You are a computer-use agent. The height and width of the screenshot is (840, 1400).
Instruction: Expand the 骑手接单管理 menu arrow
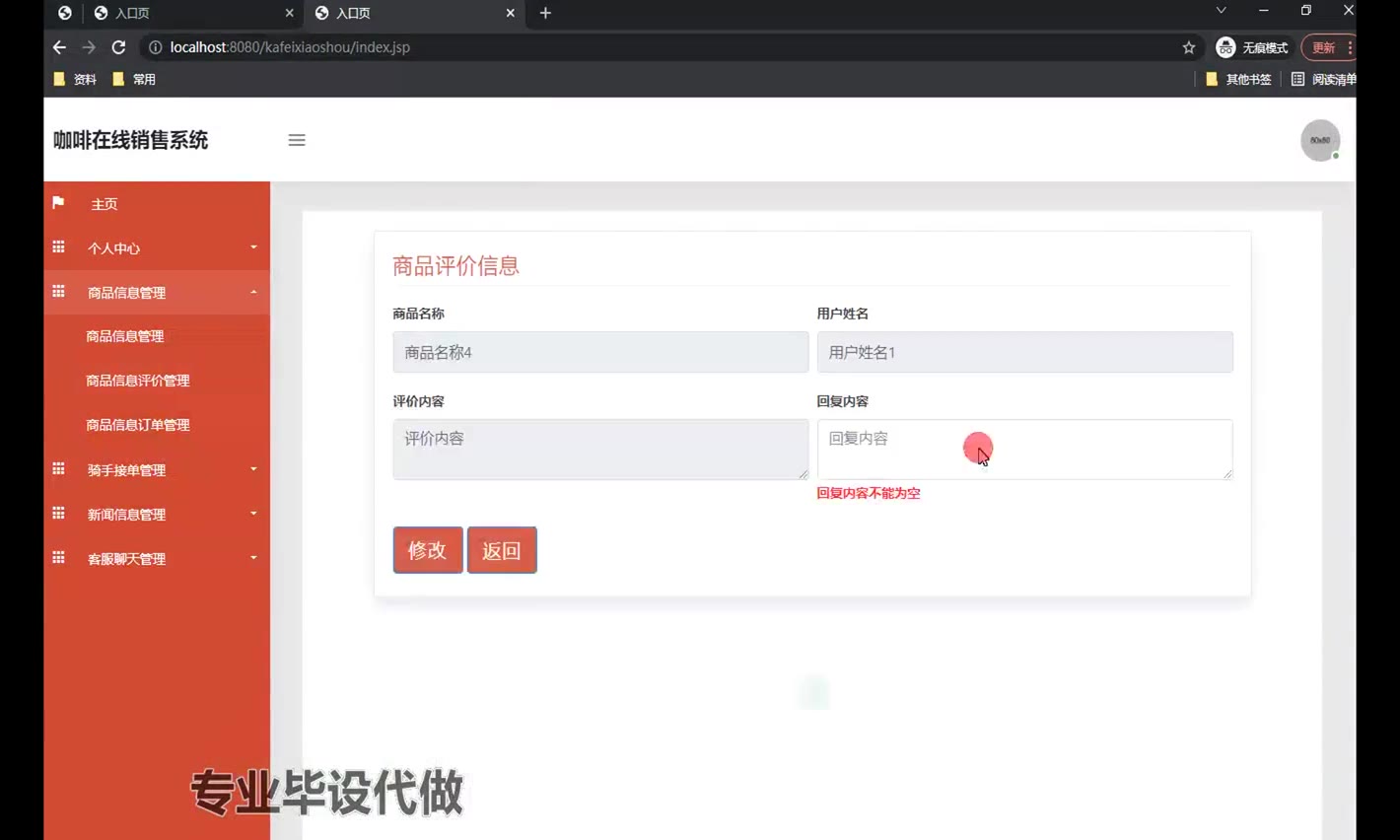(253, 469)
